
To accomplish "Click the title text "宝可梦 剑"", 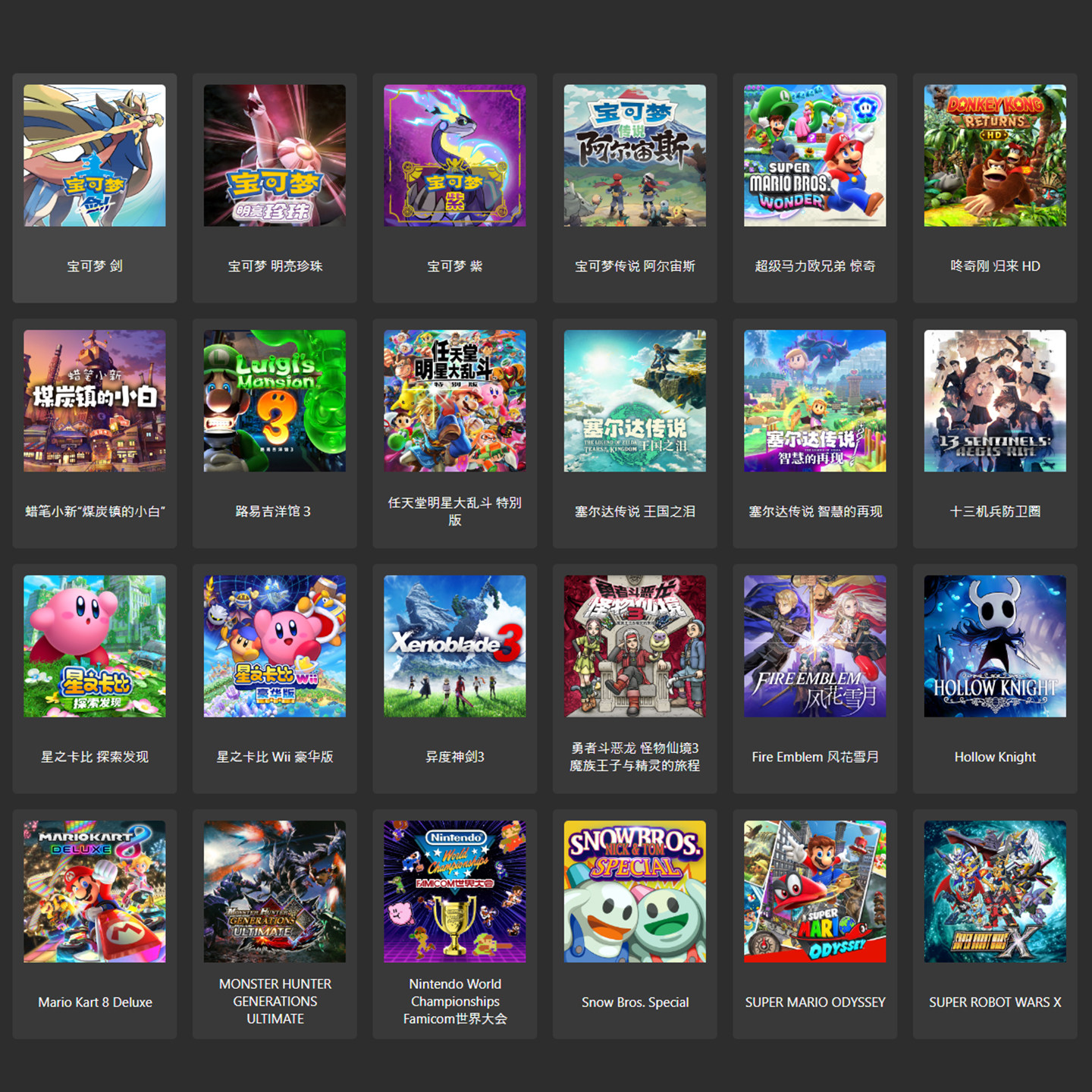I will tap(95, 266).
